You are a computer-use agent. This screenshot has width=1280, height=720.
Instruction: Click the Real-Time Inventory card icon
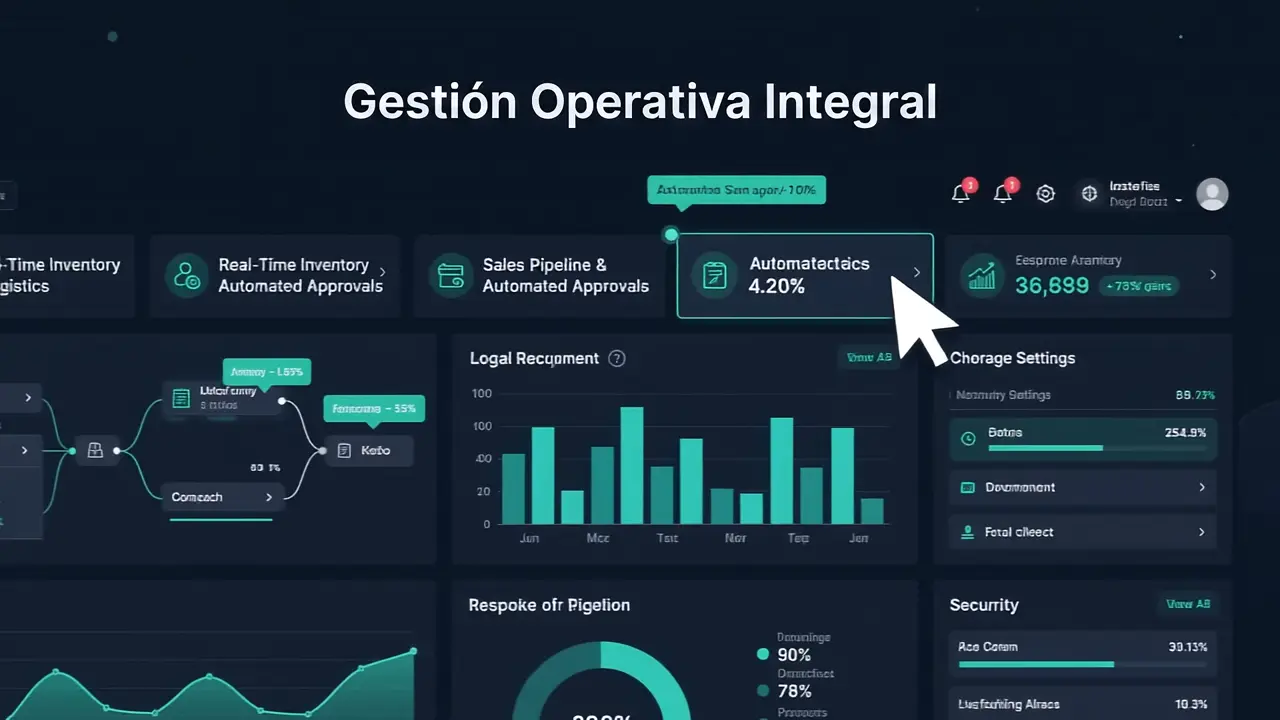(186, 275)
